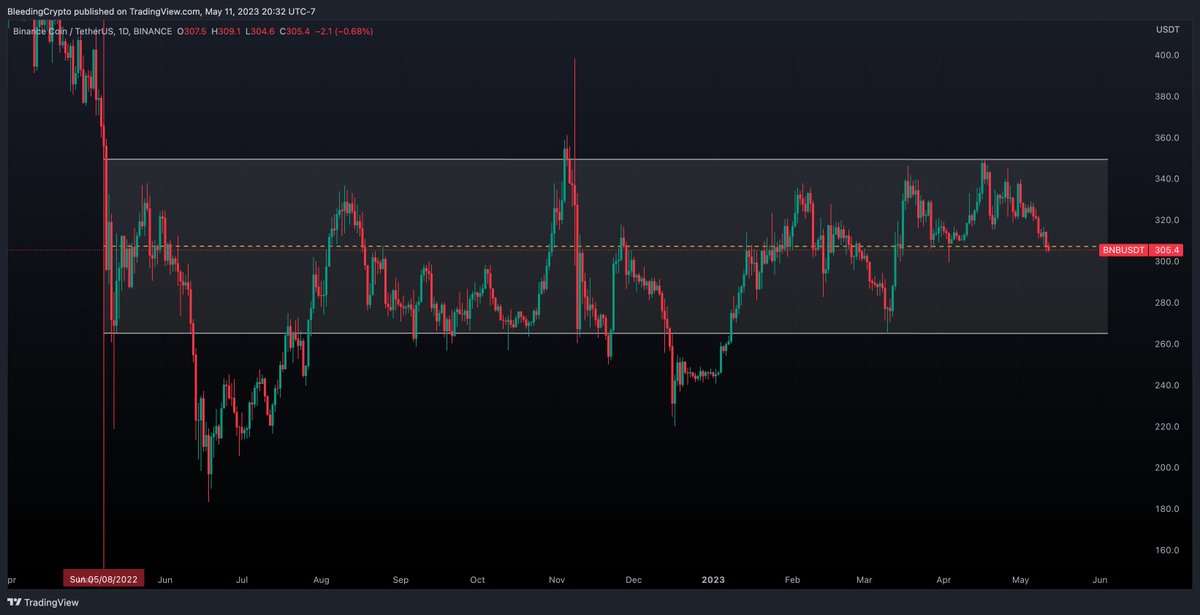Click the '260.0' price axis label
Image resolution: width=1200 pixels, height=615 pixels.
click(1168, 344)
